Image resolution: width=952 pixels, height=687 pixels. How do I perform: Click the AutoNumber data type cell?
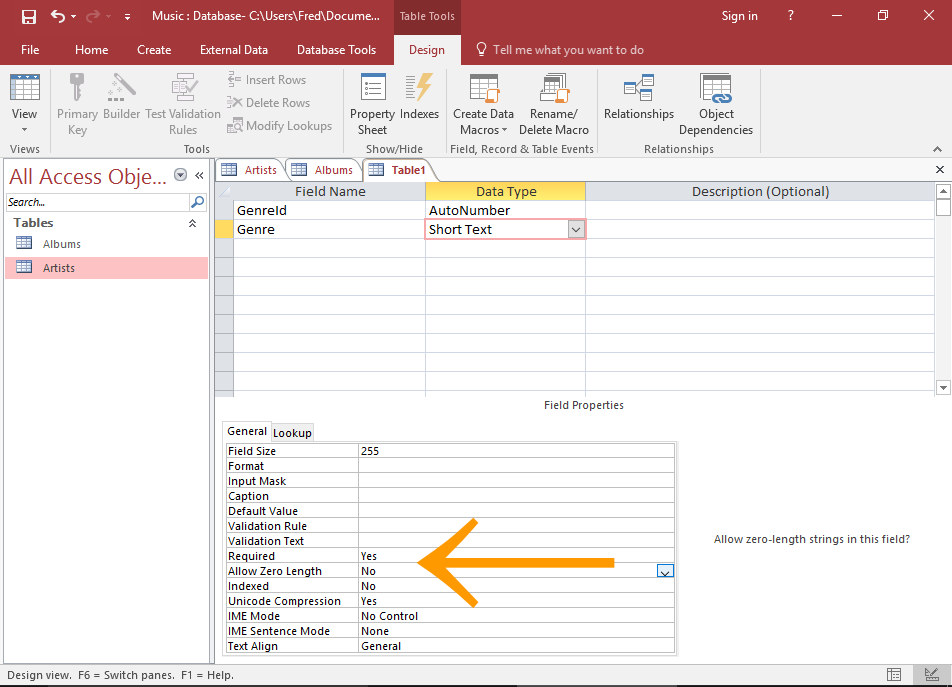pyautogui.click(x=505, y=211)
